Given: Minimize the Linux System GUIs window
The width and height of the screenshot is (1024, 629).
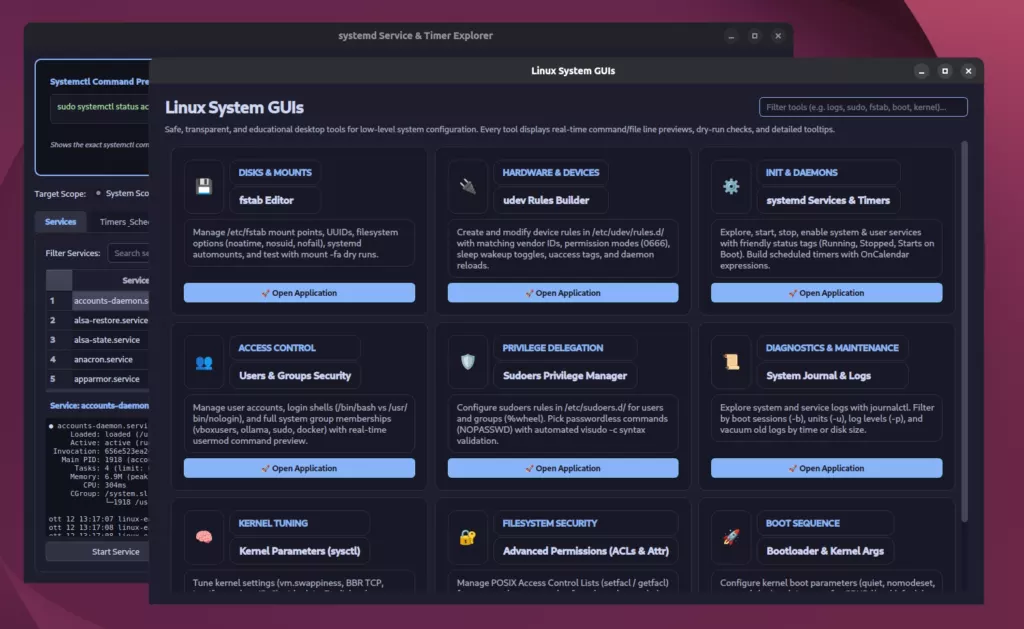Looking at the screenshot, I should (921, 71).
